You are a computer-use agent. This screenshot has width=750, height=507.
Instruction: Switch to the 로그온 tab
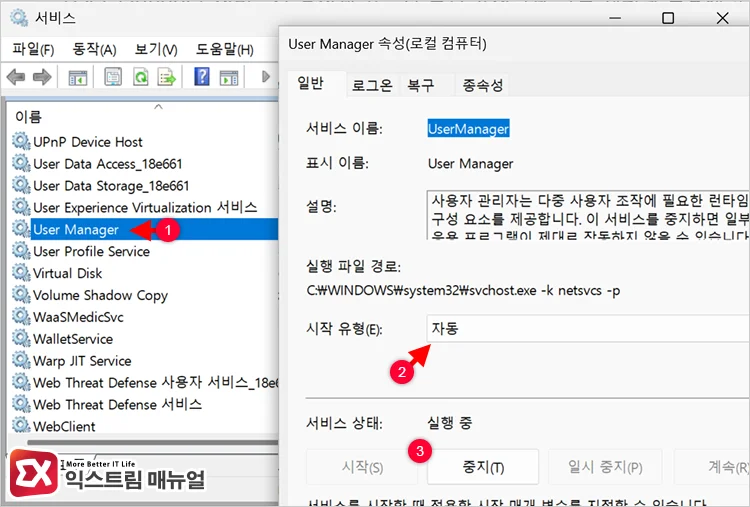[372, 86]
